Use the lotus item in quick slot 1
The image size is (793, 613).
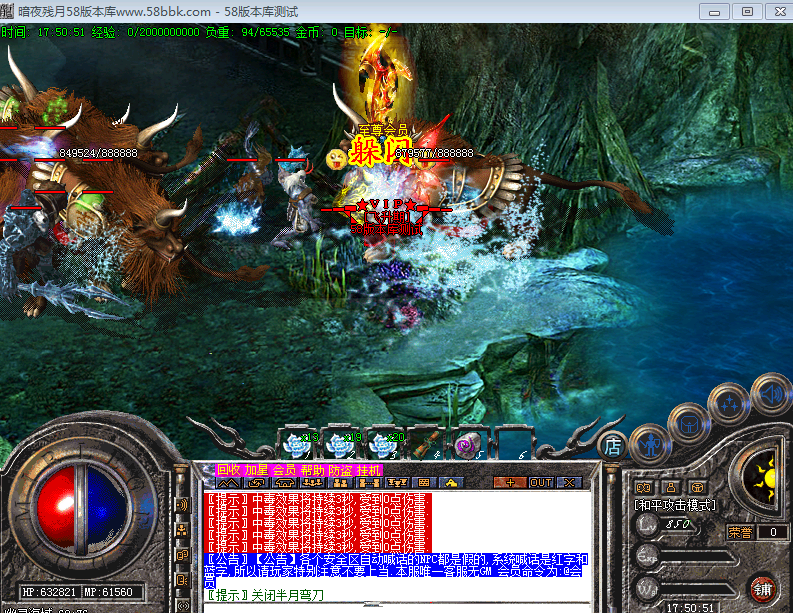pyautogui.click(x=297, y=445)
